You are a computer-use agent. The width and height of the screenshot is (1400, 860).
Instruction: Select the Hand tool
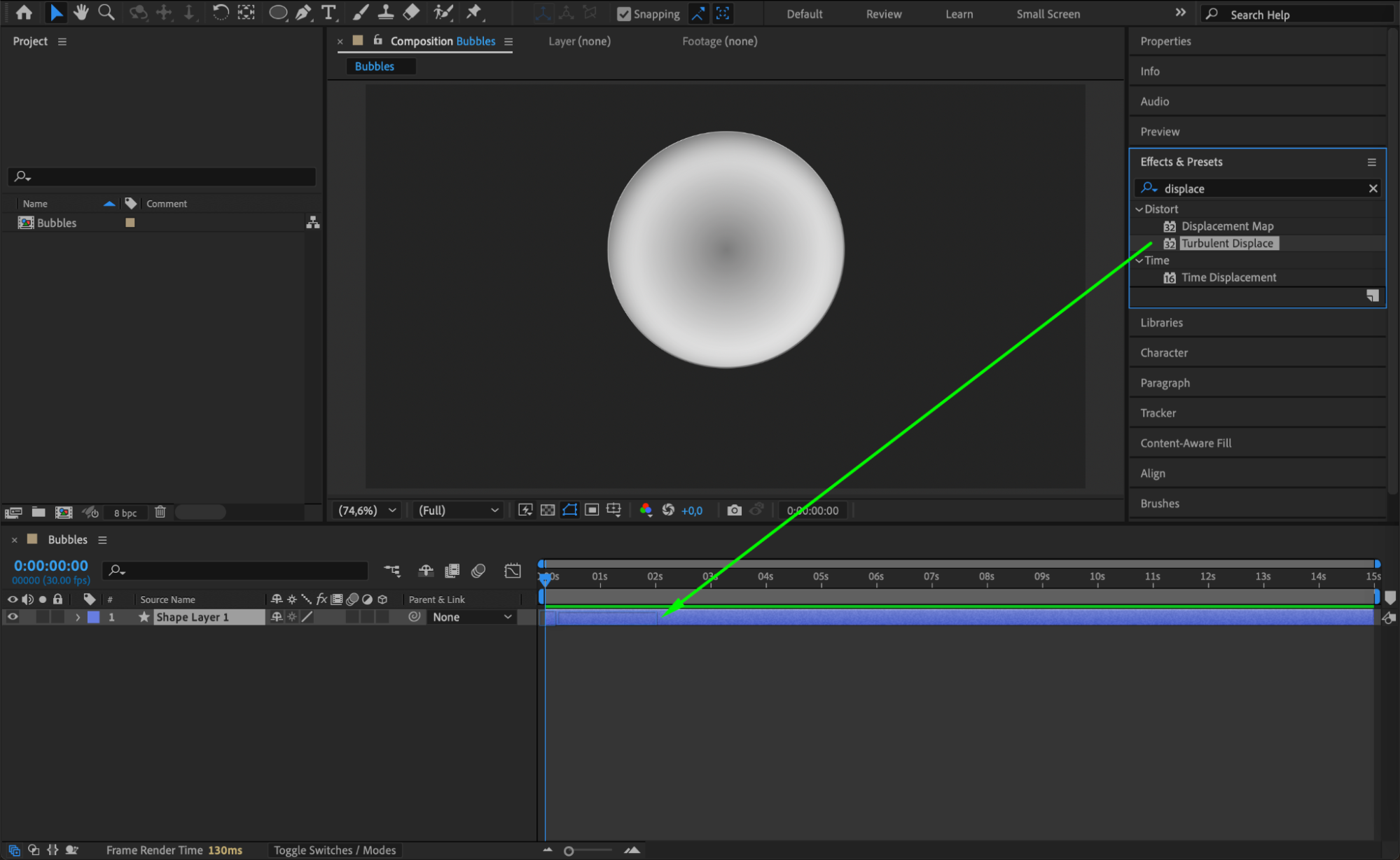81,13
